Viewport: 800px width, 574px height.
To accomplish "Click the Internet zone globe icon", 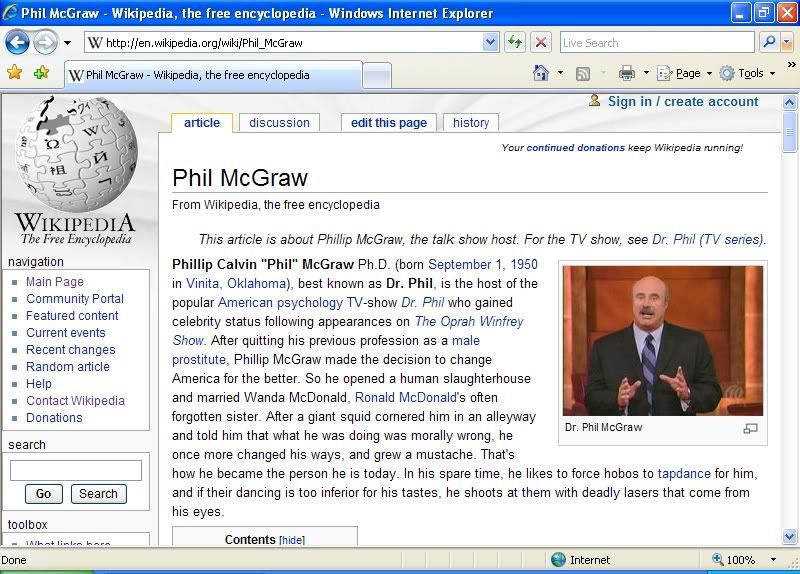I will tap(559, 560).
